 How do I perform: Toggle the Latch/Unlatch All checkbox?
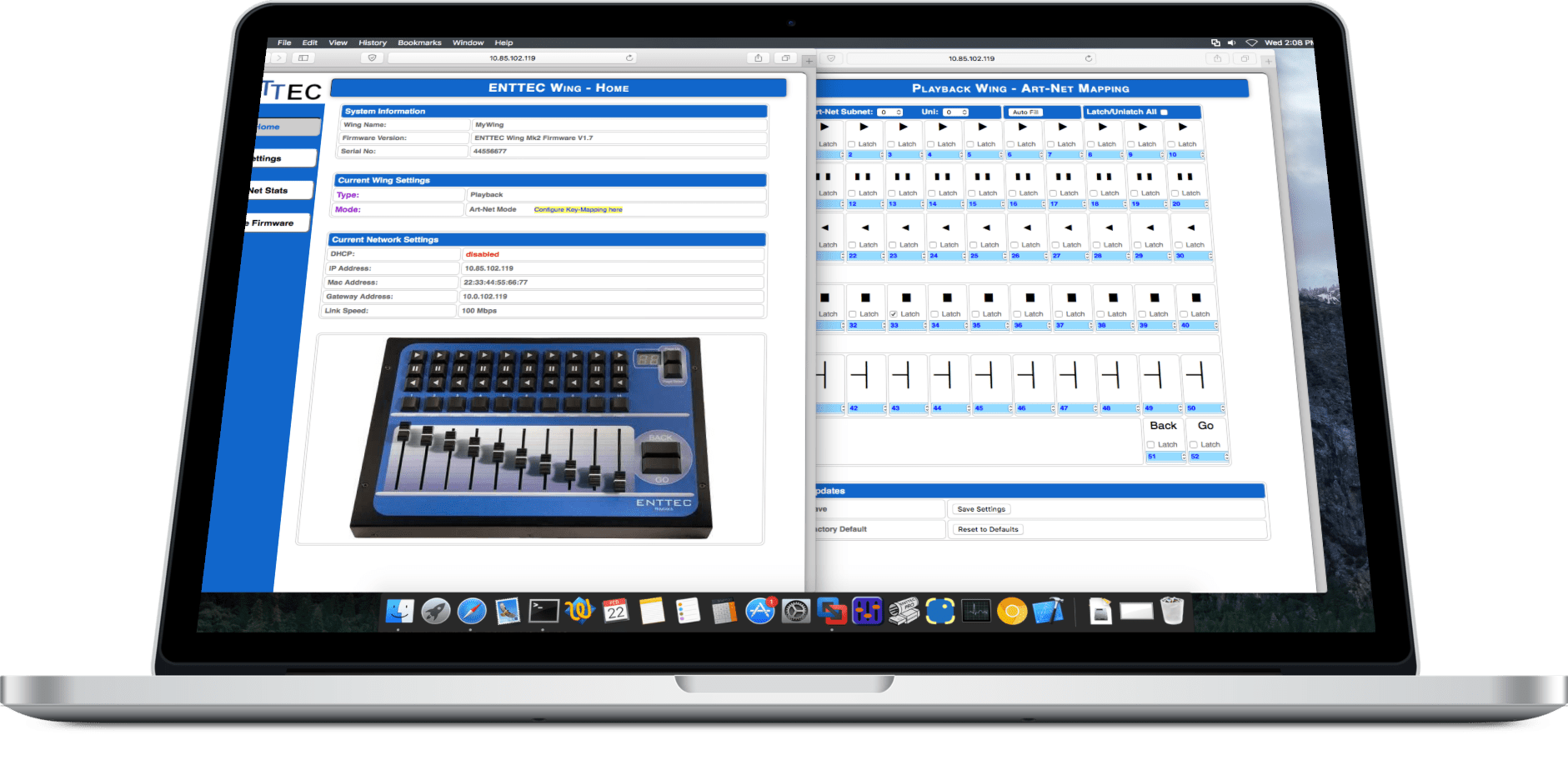point(1164,112)
